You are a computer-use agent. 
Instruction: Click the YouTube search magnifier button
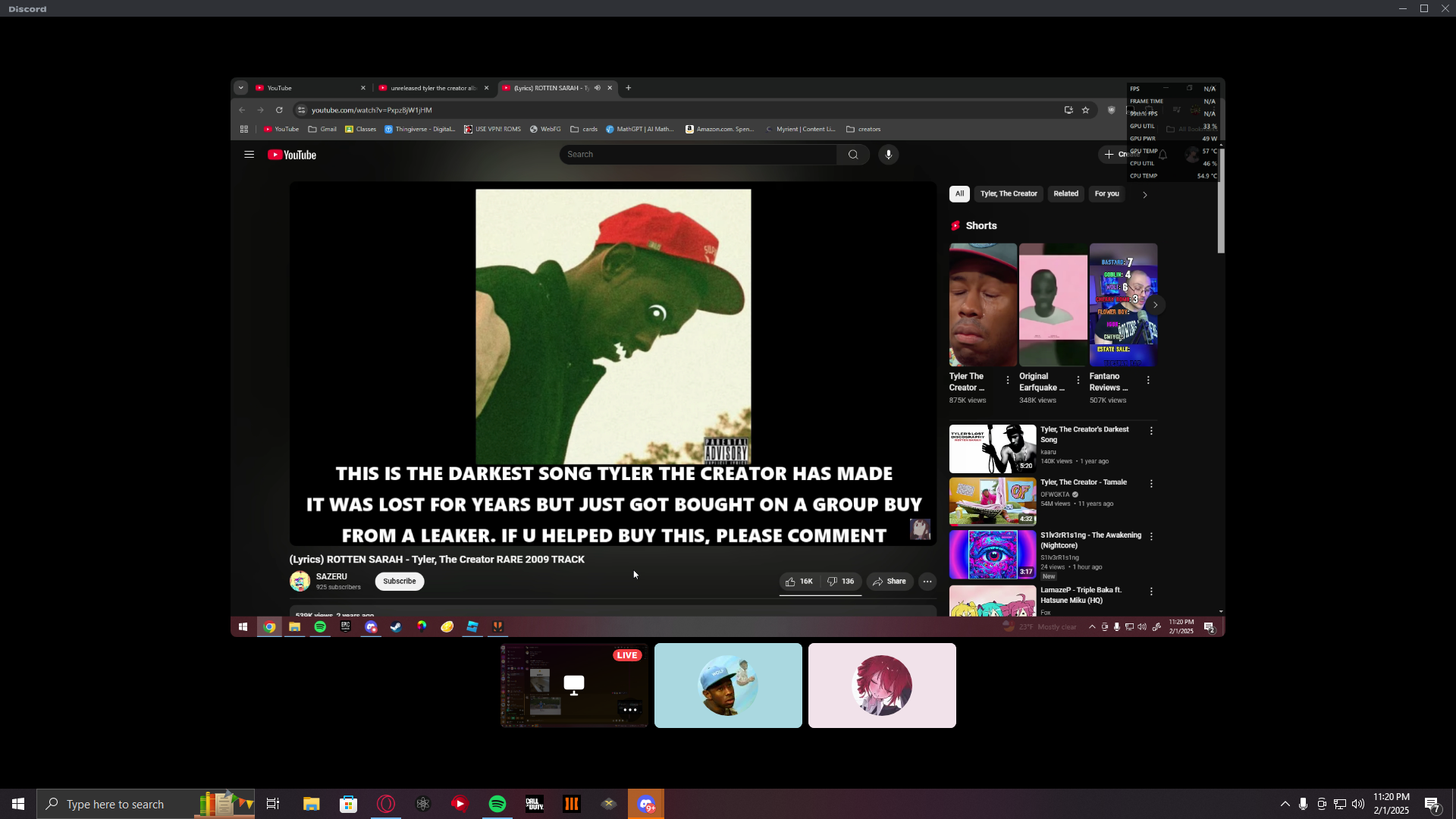tap(853, 155)
